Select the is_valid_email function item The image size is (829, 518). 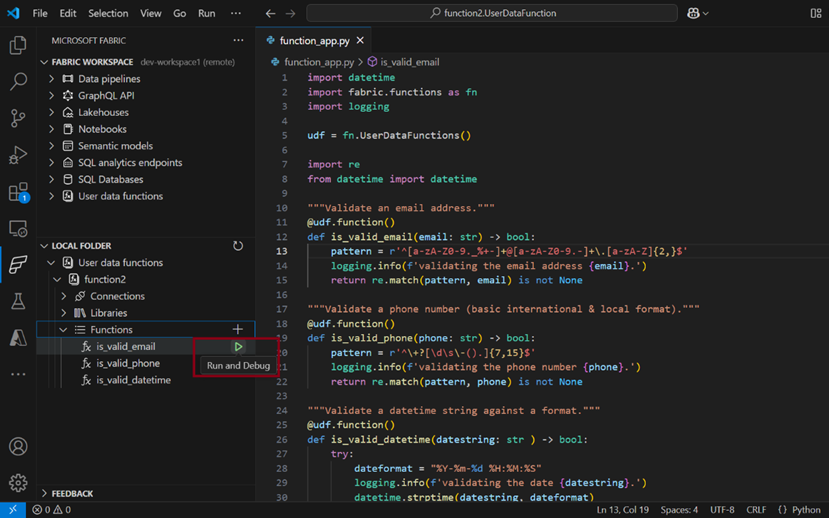click(x=126, y=347)
